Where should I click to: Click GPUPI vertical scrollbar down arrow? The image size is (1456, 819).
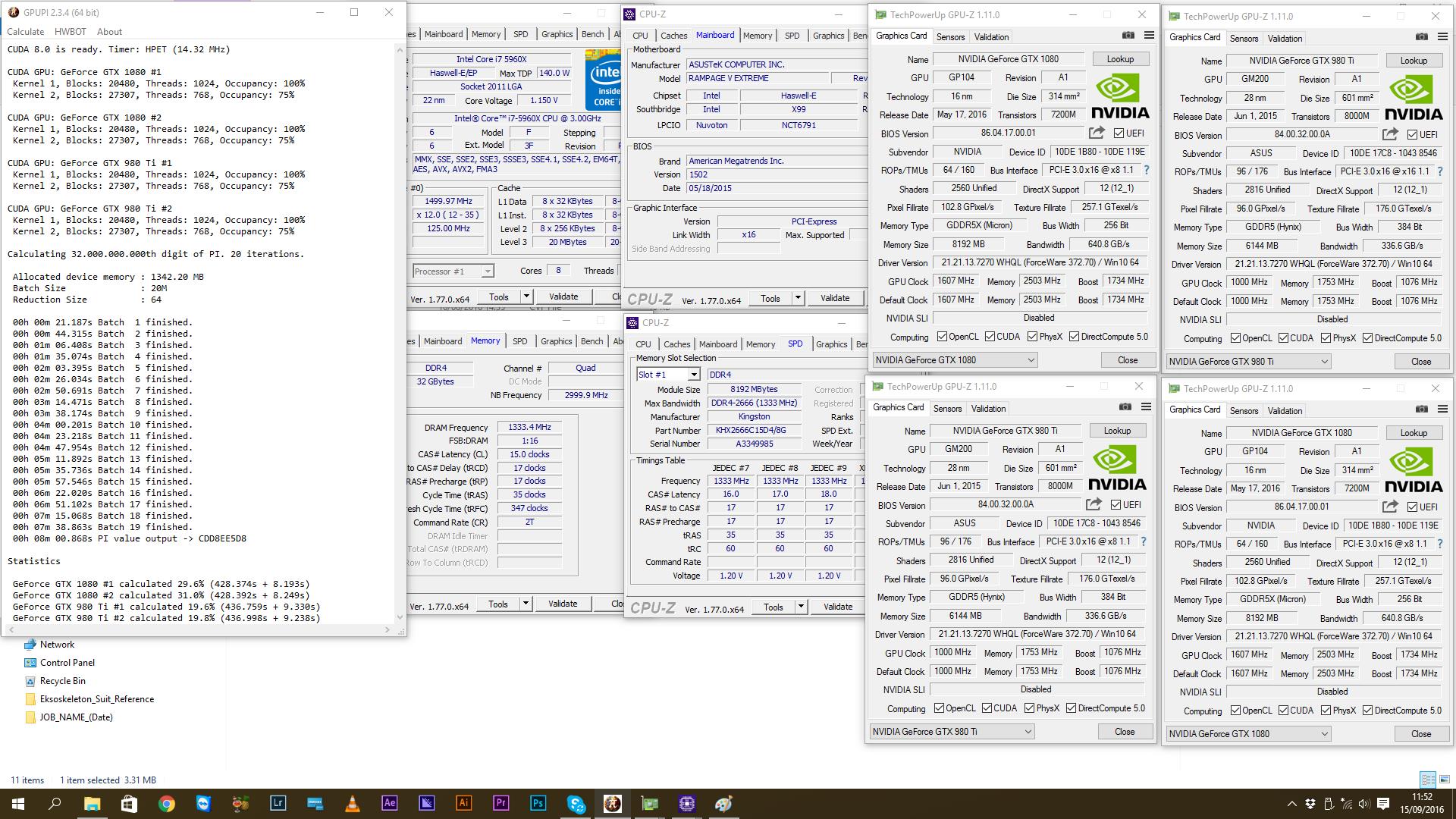click(x=400, y=617)
